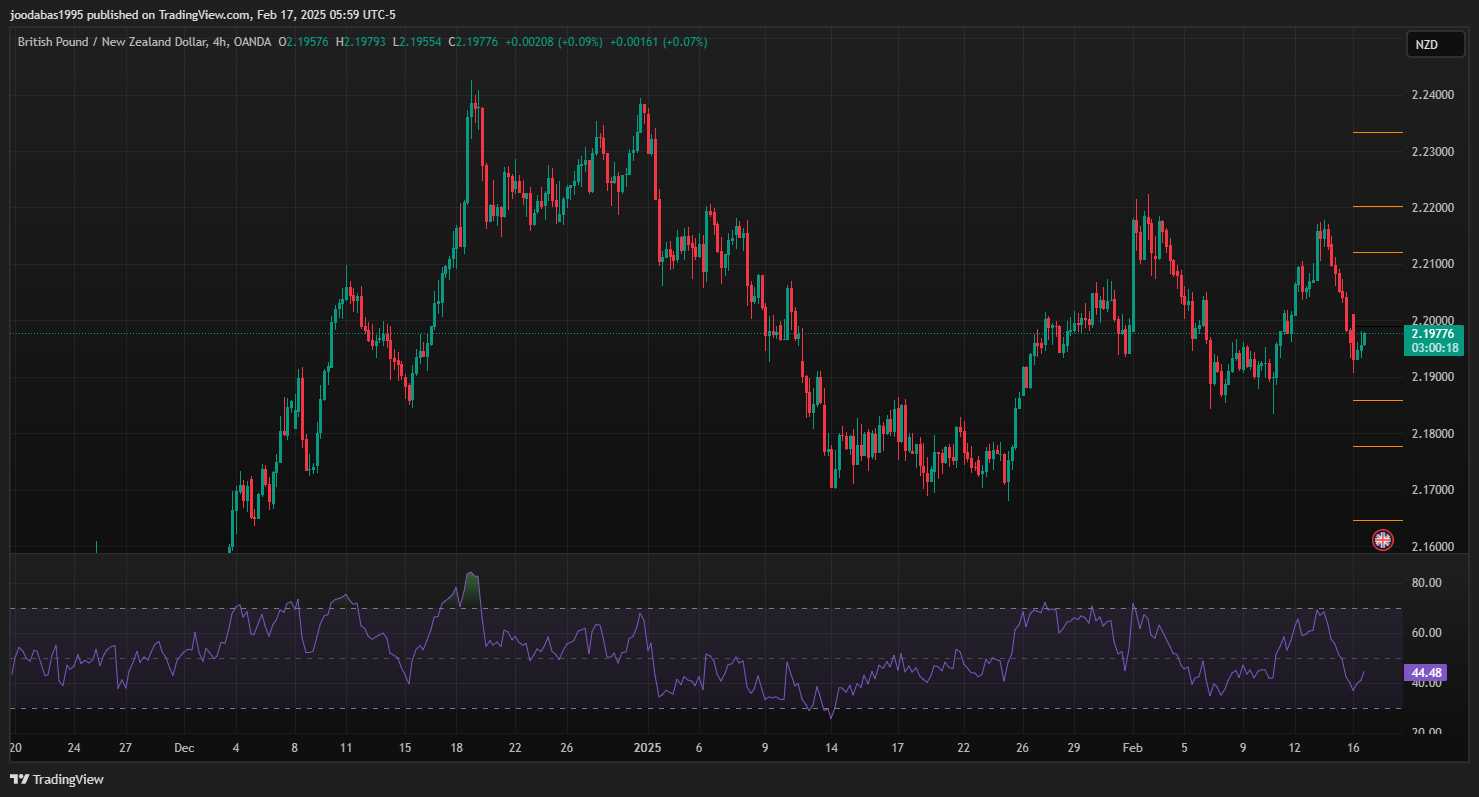Click the 80.00 RSI axis label

pyautogui.click(x=1425, y=583)
